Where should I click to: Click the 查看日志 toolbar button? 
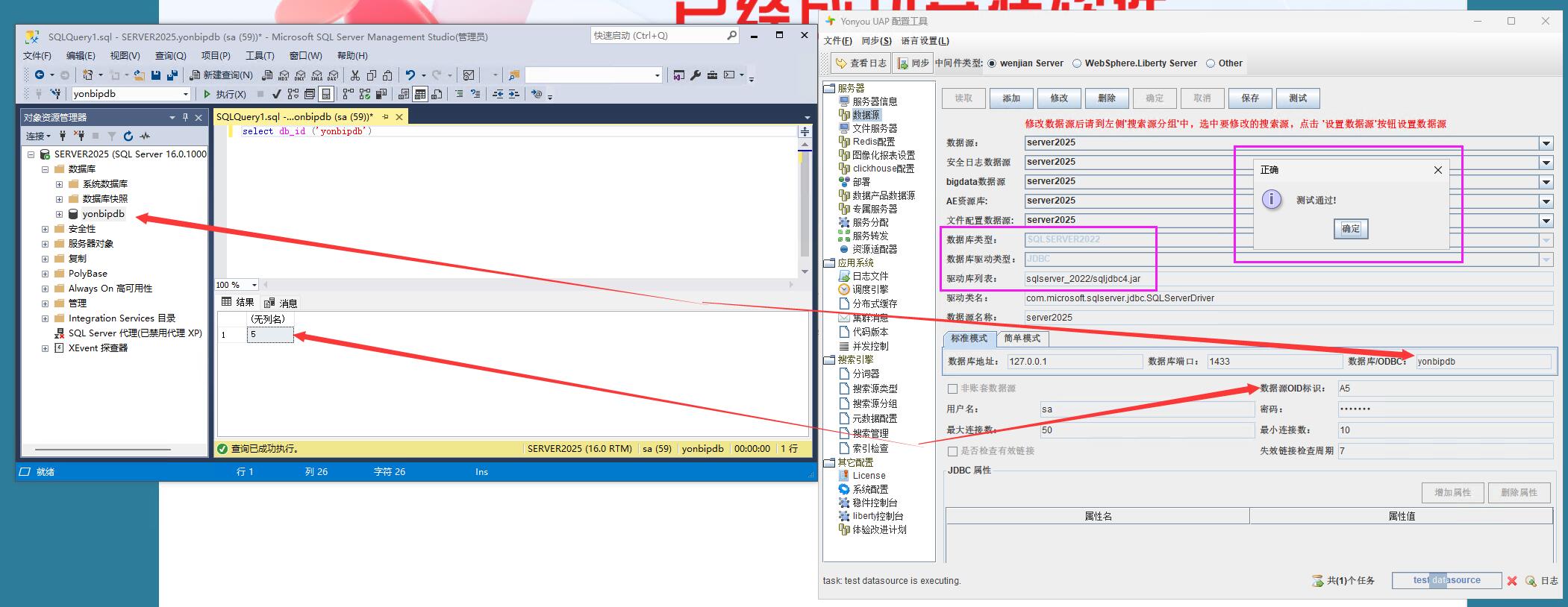coord(861,63)
